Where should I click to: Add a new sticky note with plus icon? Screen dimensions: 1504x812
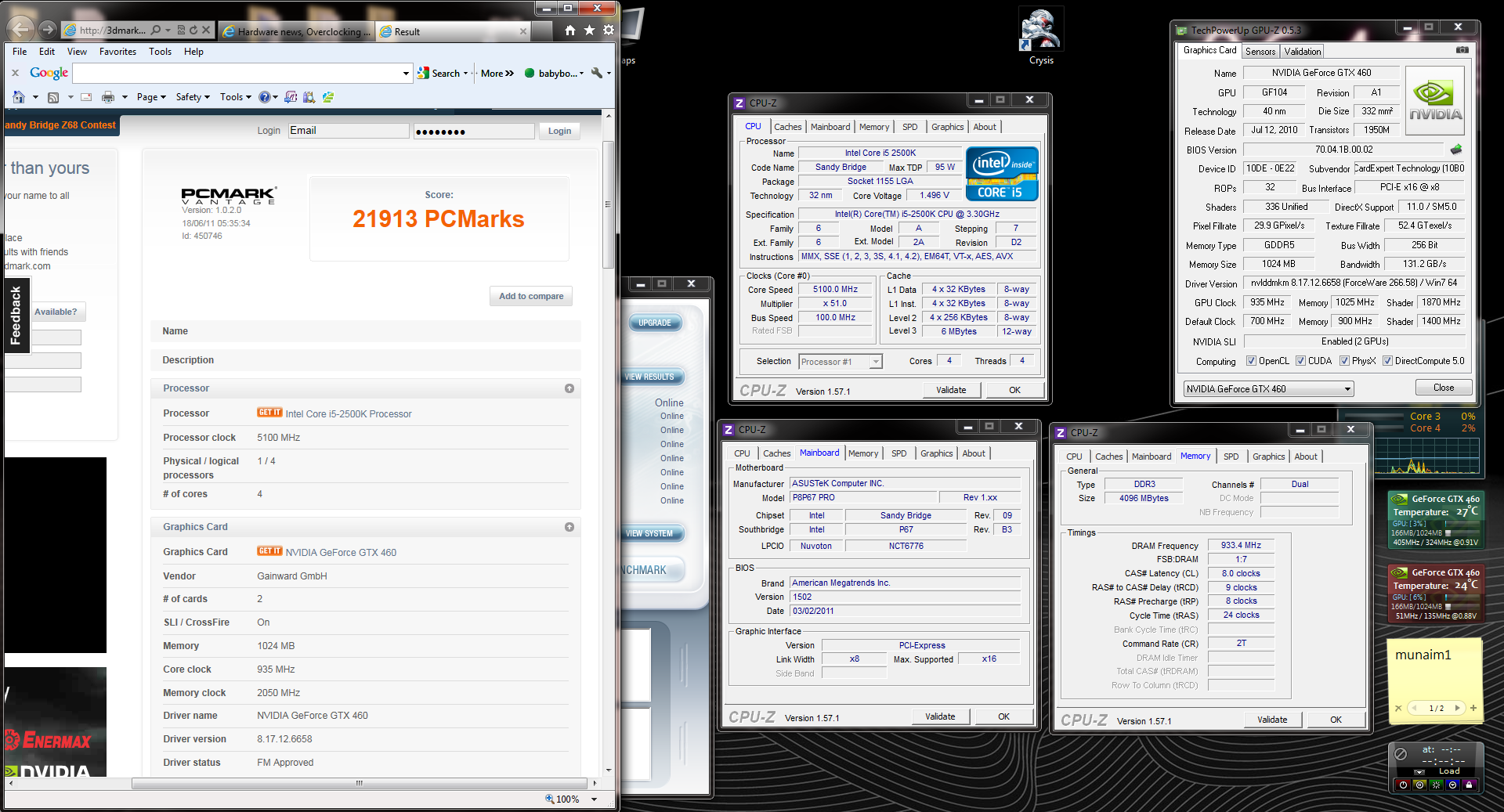point(1473,708)
